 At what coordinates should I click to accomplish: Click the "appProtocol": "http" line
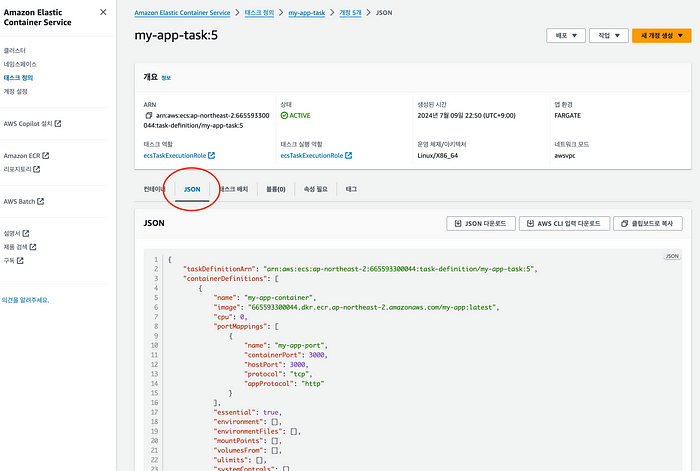[284, 383]
